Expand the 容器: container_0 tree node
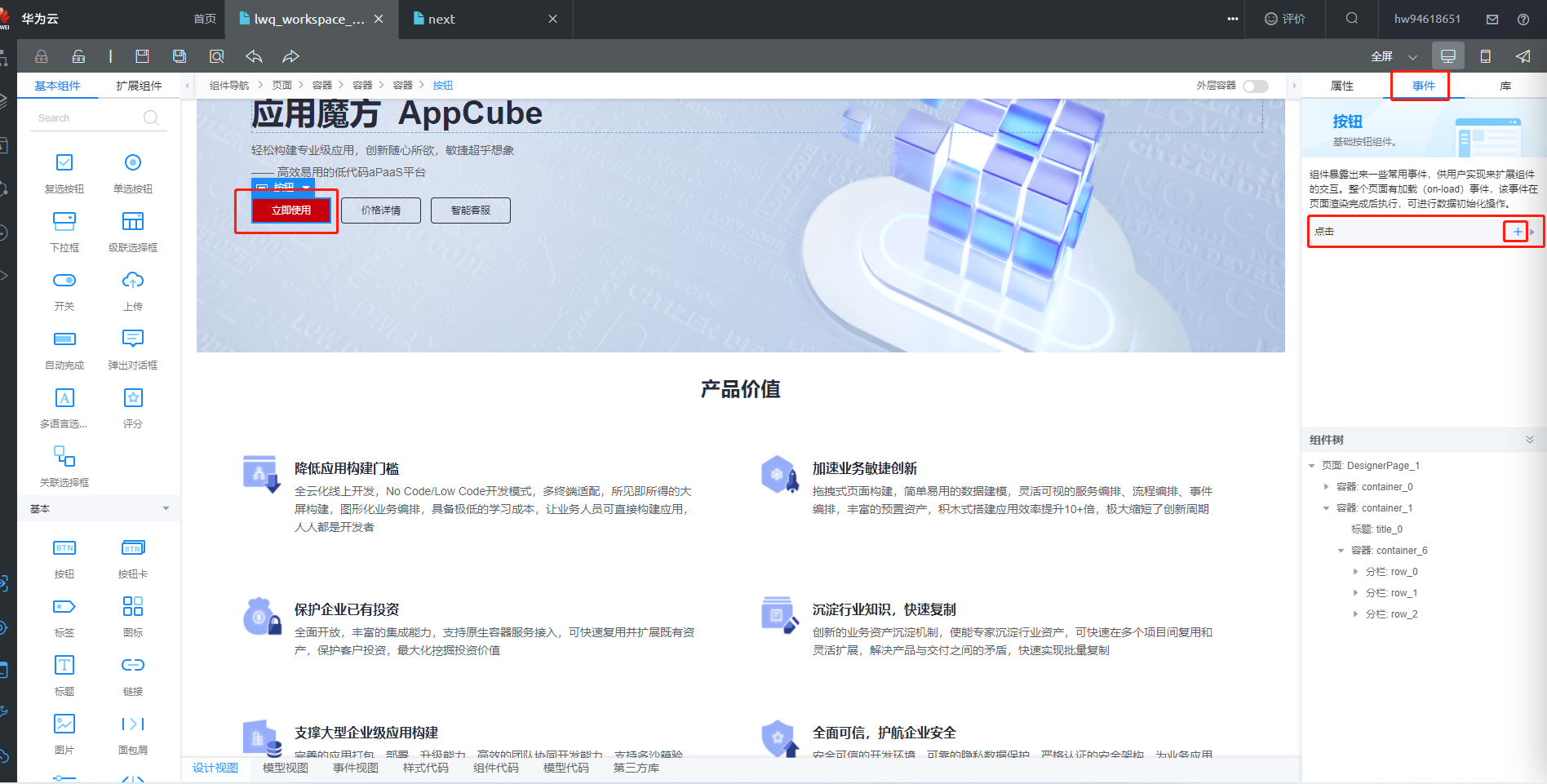 coord(1326,487)
